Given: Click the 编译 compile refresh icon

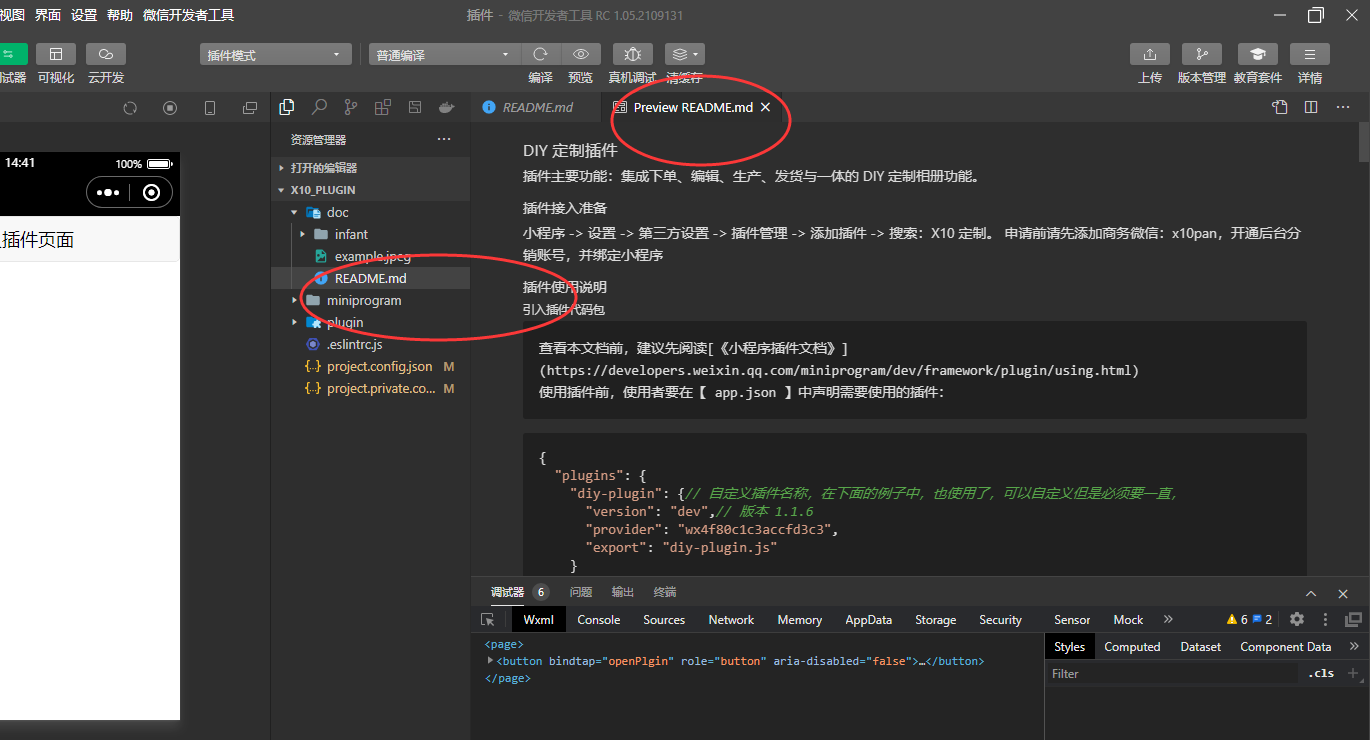Looking at the screenshot, I should pos(541,54).
